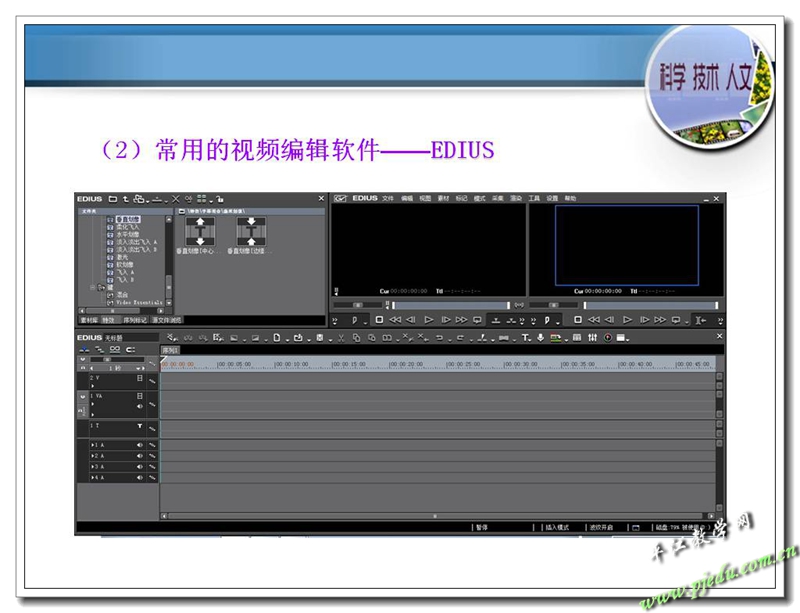Select the 序列1 sequence tab

170,350
